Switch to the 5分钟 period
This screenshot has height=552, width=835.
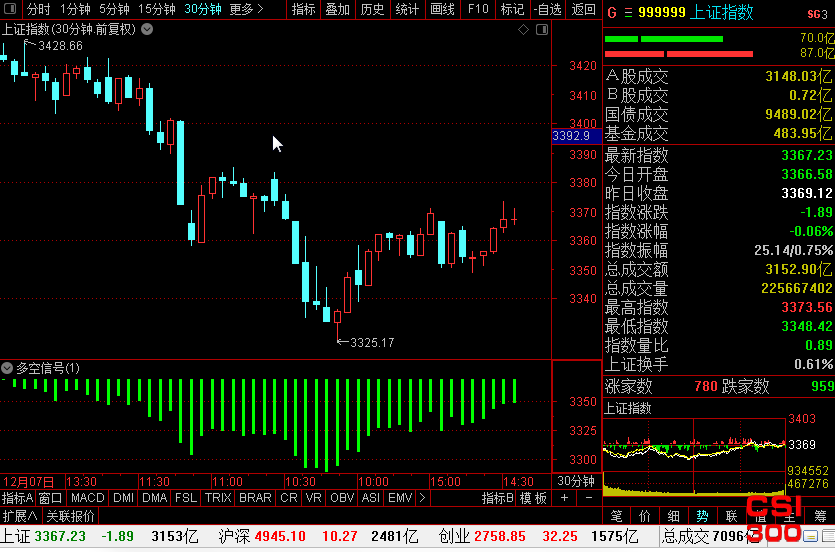pyautogui.click(x=114, y=9)
